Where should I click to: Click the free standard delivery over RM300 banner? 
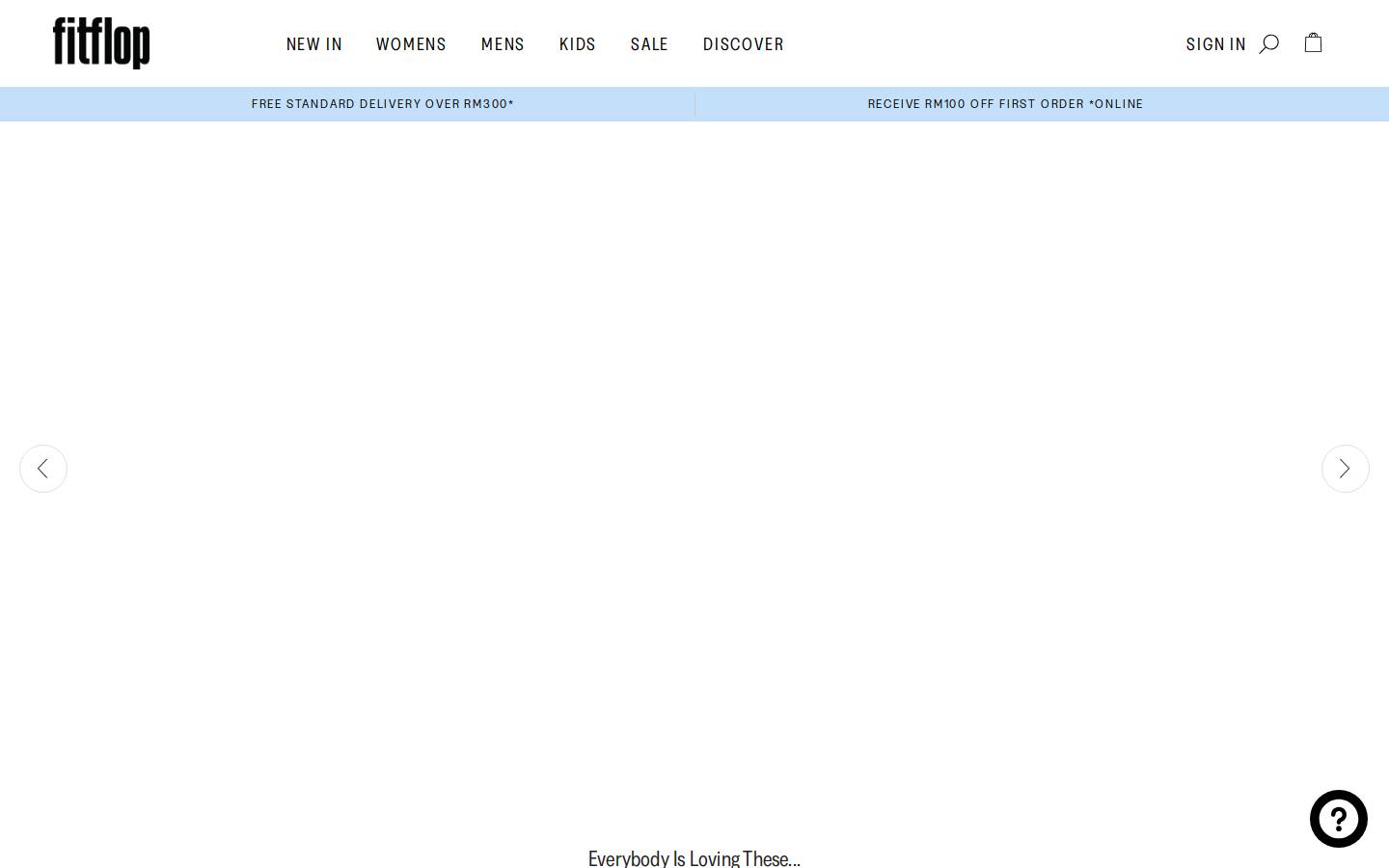click(x=383, y=104)
